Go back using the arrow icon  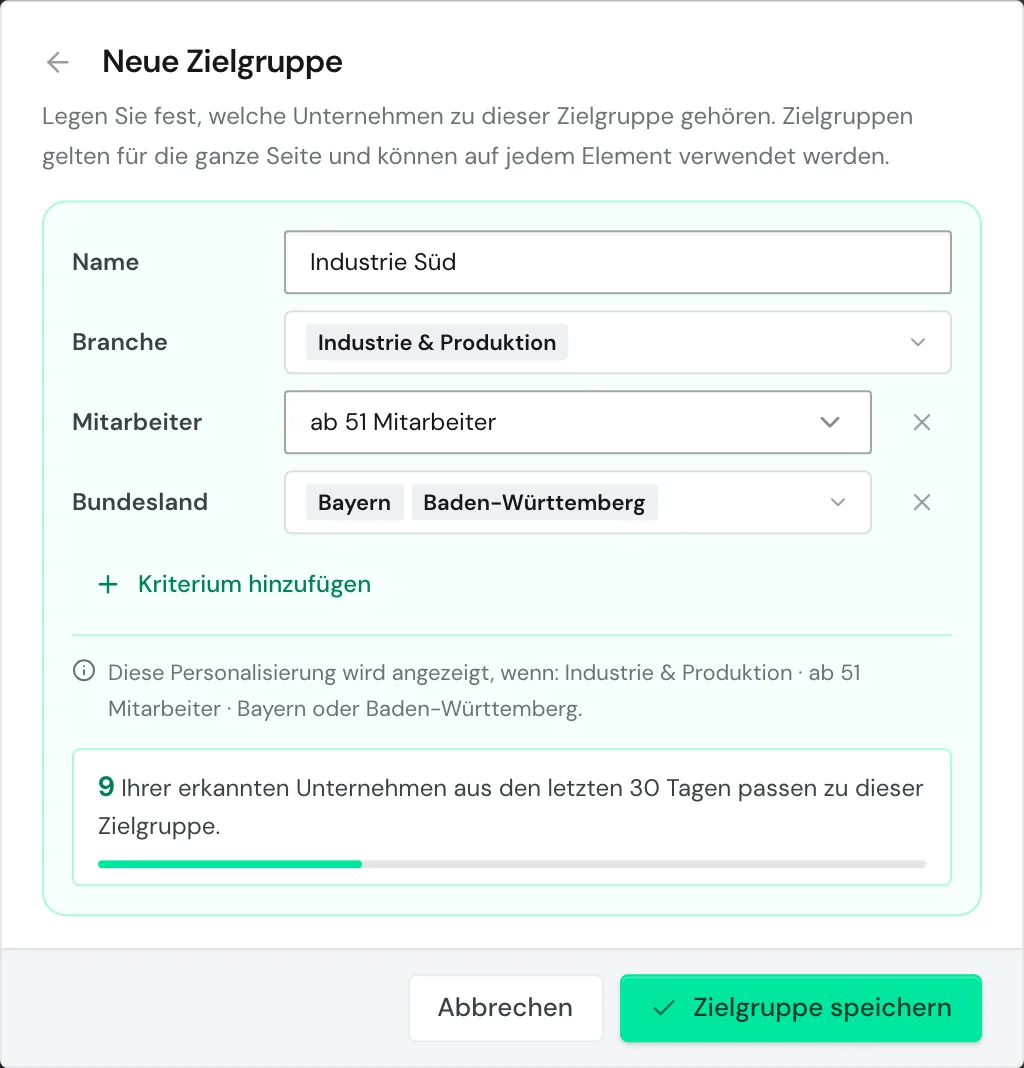click(x=58, y=63)
